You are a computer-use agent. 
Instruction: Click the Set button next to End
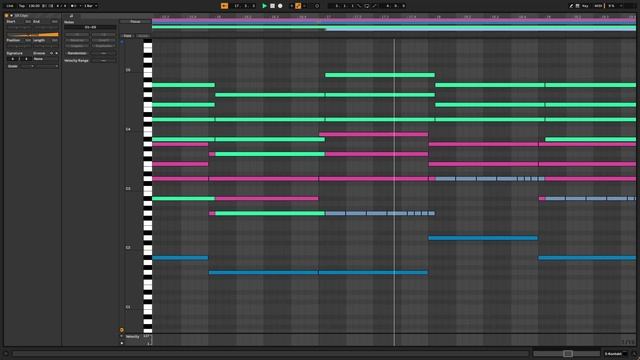pos(54,21)
